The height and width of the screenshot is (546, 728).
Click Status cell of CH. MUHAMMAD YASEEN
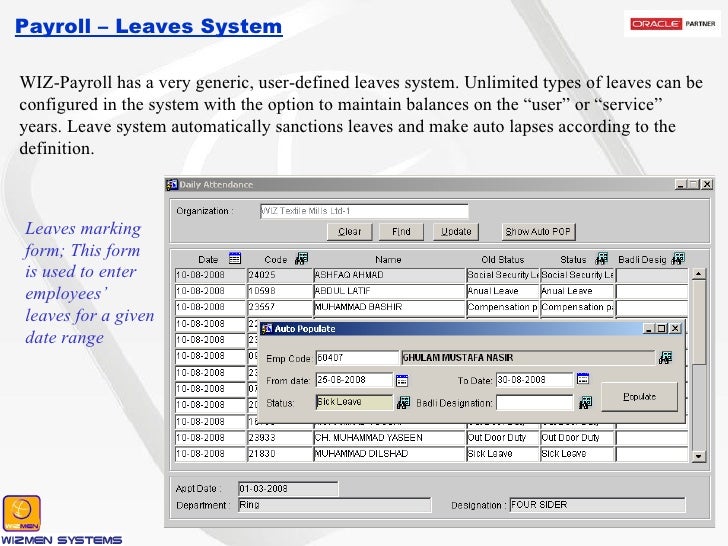pyautogui.click(x=577, y=438)
